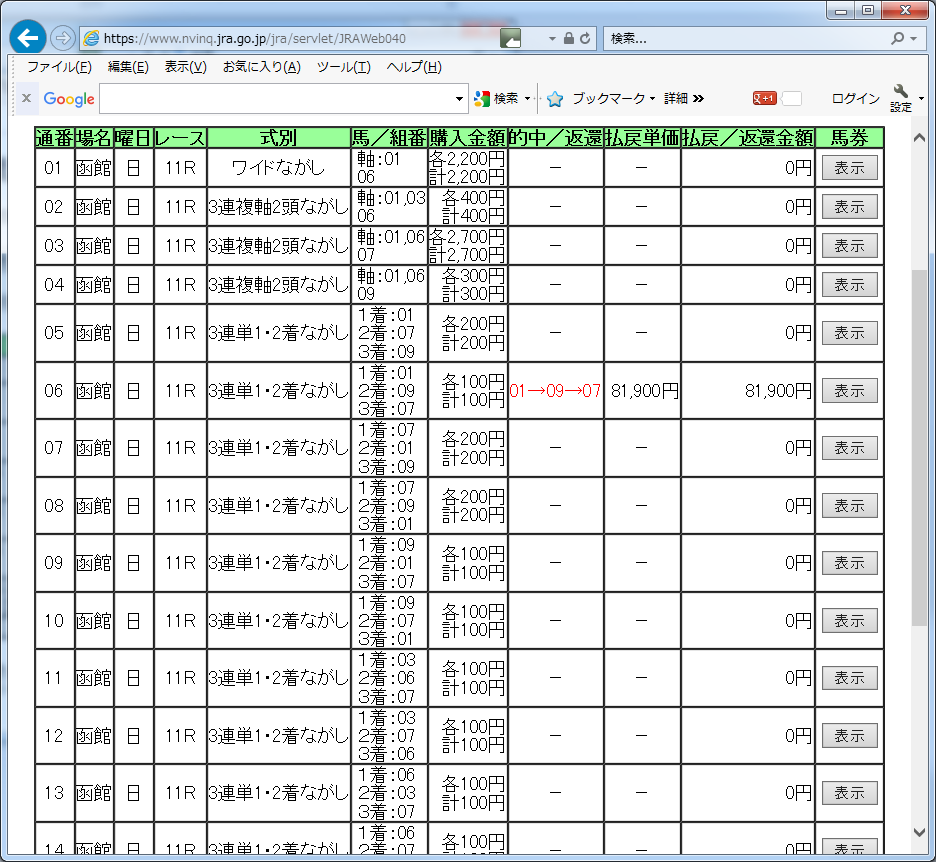Open Google toolbar settings wrench

tap(900, 91)
